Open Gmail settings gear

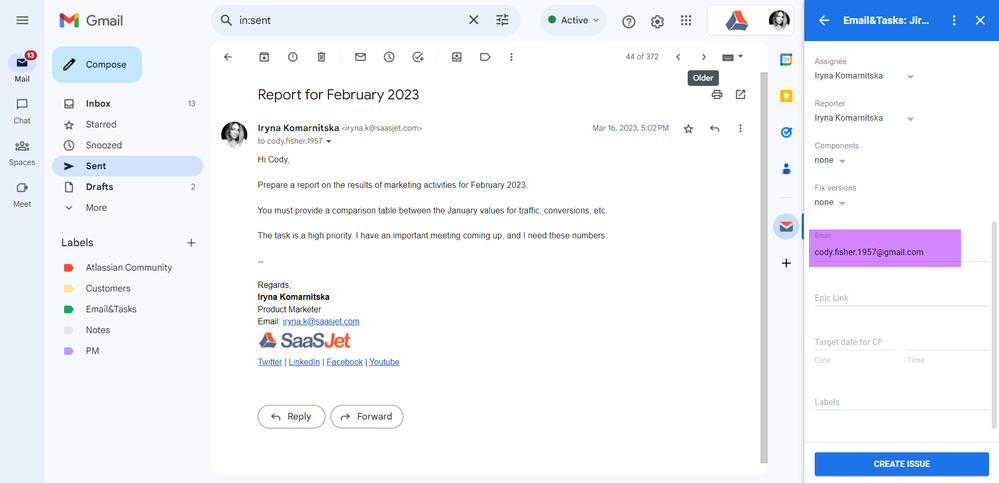[658, 21]
